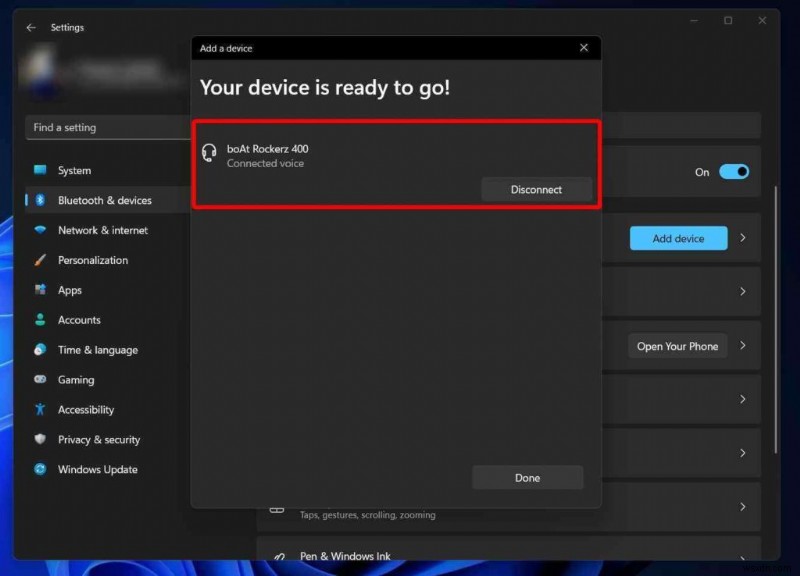
Task: Open Gaming settings
Action: [x=107, y=380]
